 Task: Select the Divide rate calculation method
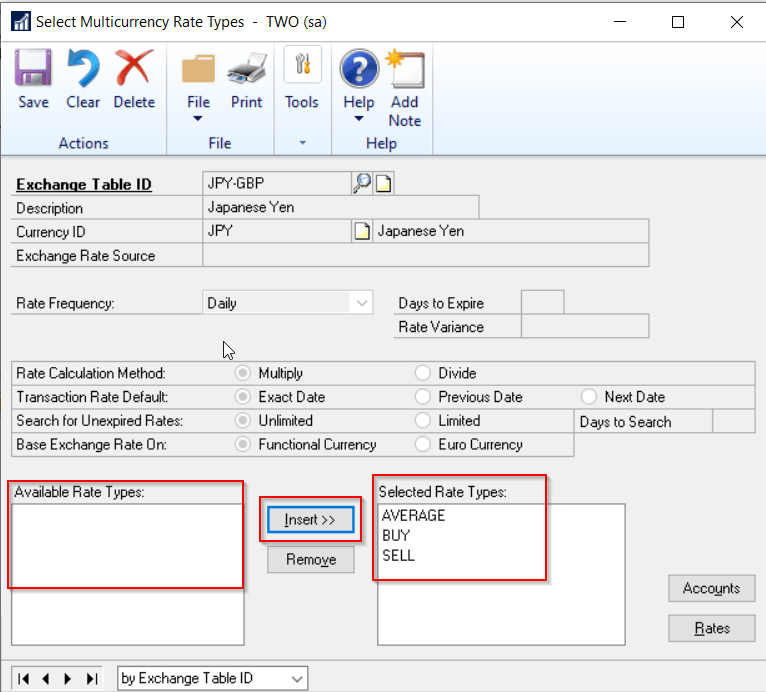422,373
